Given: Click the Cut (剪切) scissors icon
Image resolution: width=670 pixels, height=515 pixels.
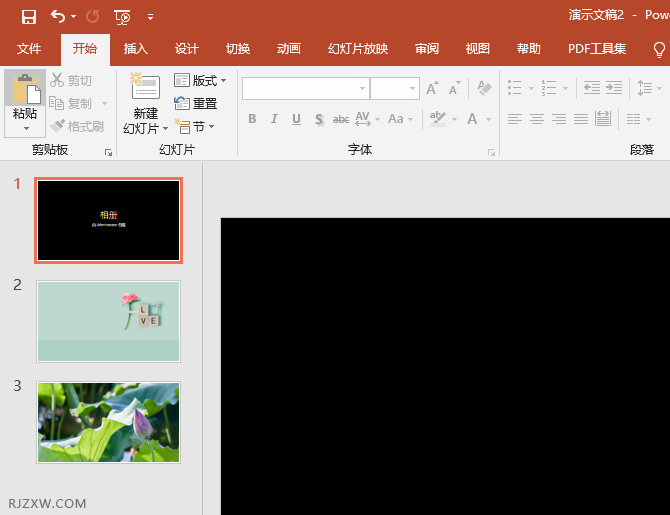Looking at the screenshot, I should [72, 80].
